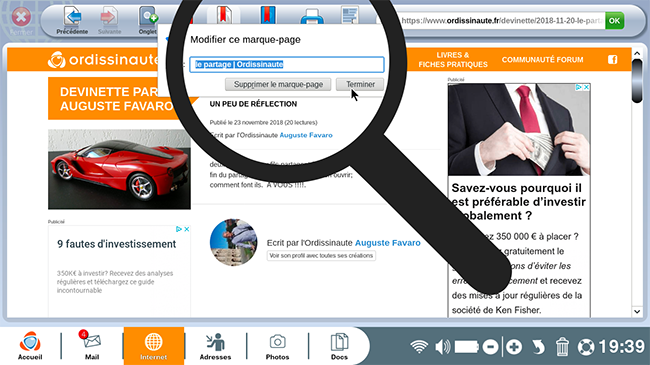Click the lifebuoy help icon
650x365 pixels.
pos(586,347)
